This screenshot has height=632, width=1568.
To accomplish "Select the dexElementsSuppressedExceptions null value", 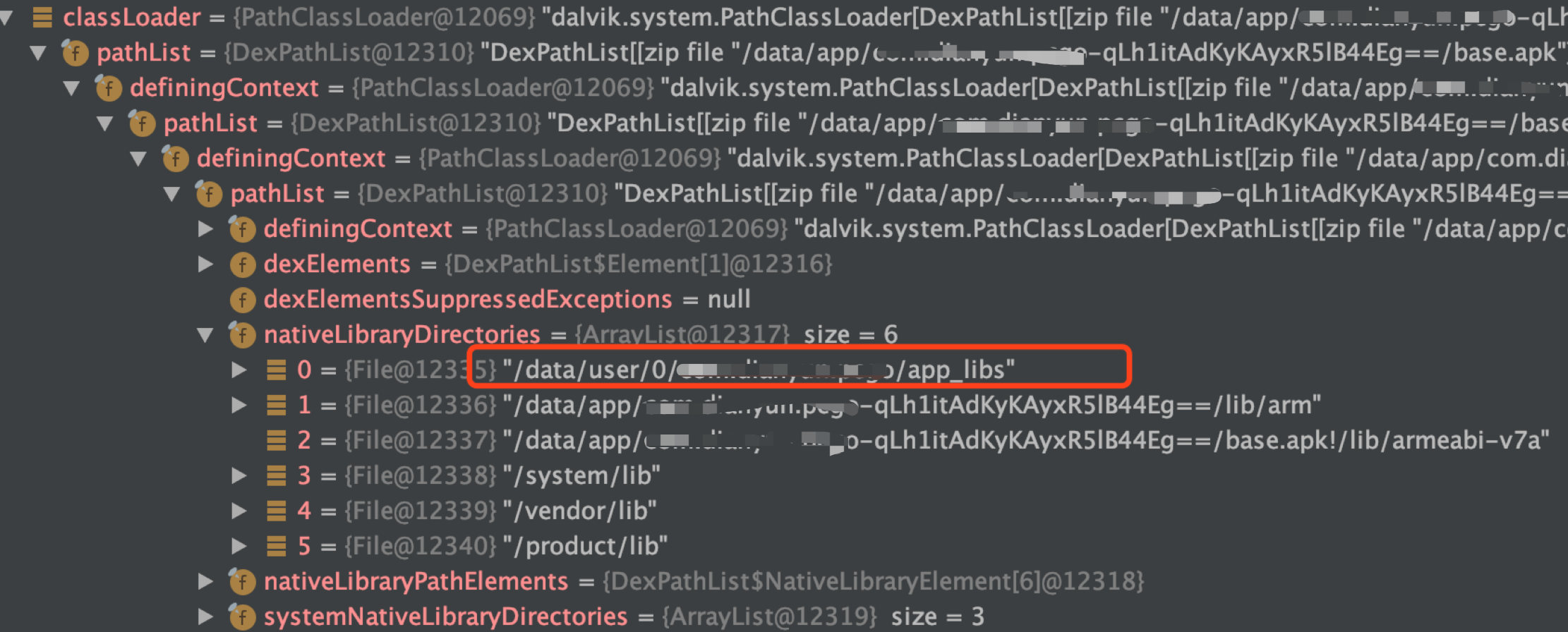I will point(729,300).
